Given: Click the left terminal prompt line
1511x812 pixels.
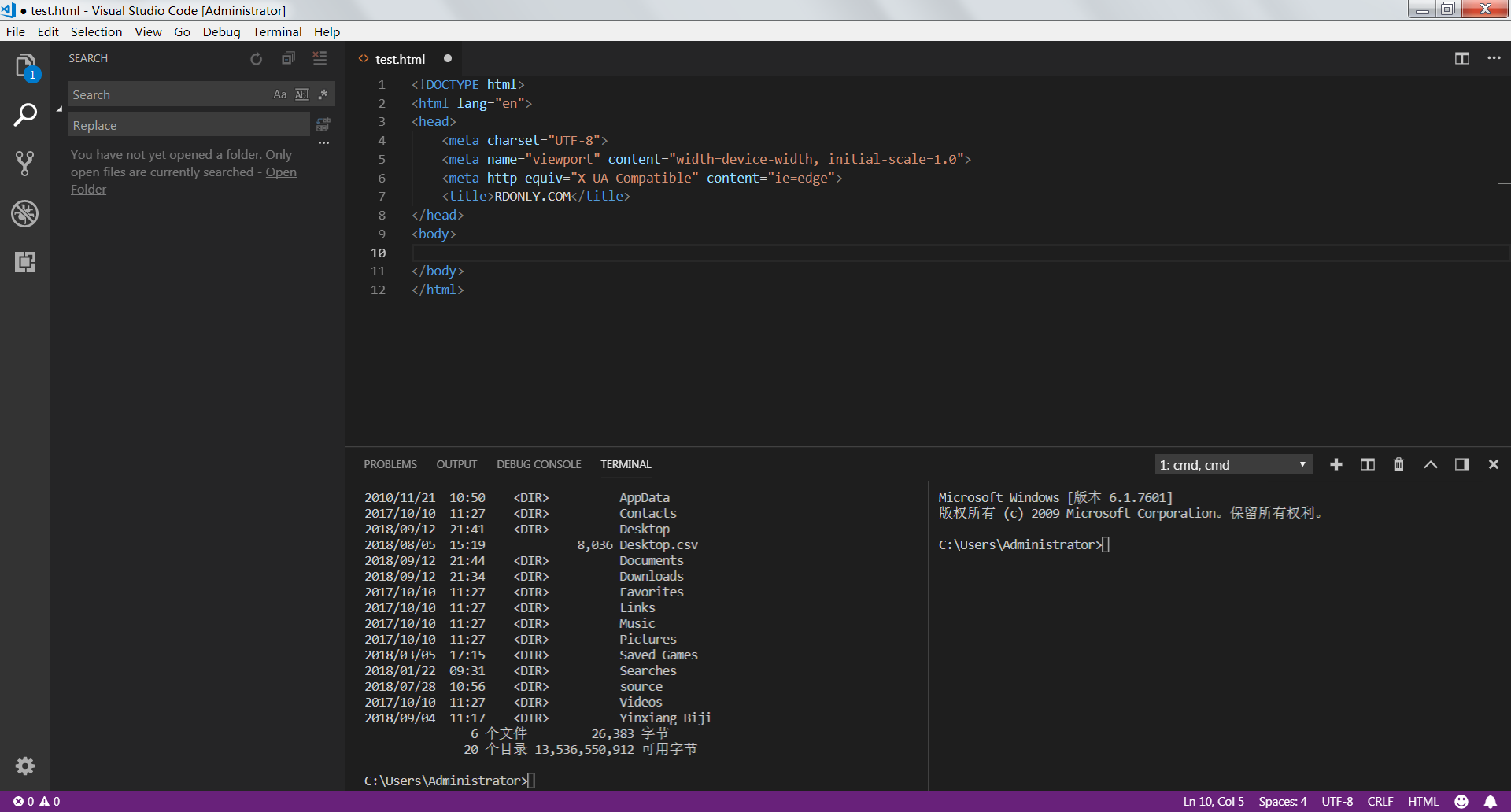Looking at the screenshot, I should click(x=449, y=781).
